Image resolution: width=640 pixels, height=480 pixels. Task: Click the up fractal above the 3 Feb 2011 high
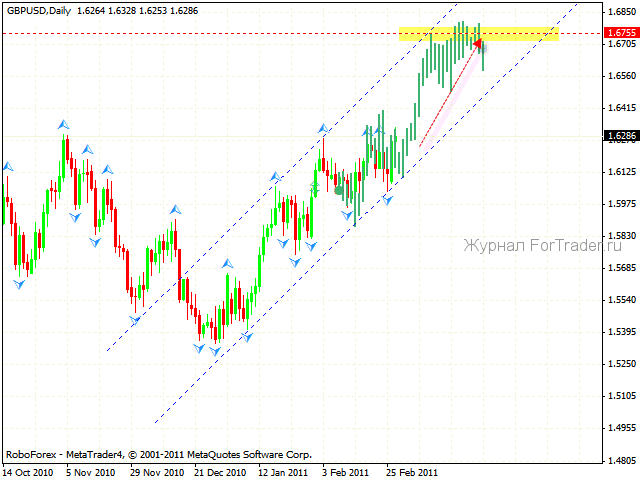coord(323,128)
